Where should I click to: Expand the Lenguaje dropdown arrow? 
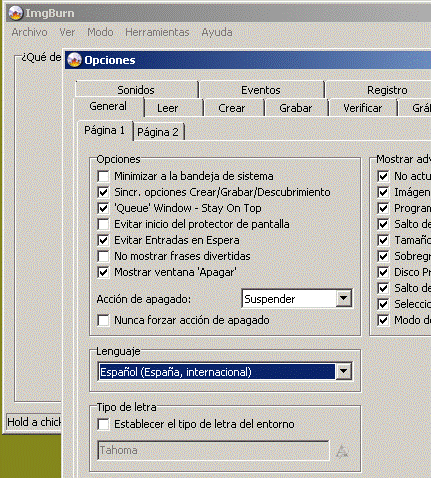[x=343, y=371]
